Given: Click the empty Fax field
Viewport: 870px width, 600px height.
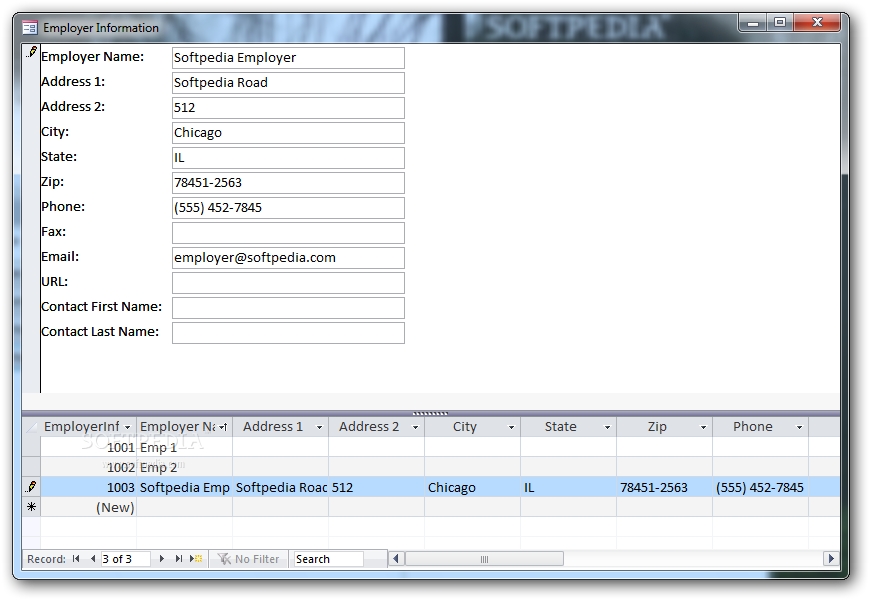Looking at the screenshot, I should (x=288, y=233).
